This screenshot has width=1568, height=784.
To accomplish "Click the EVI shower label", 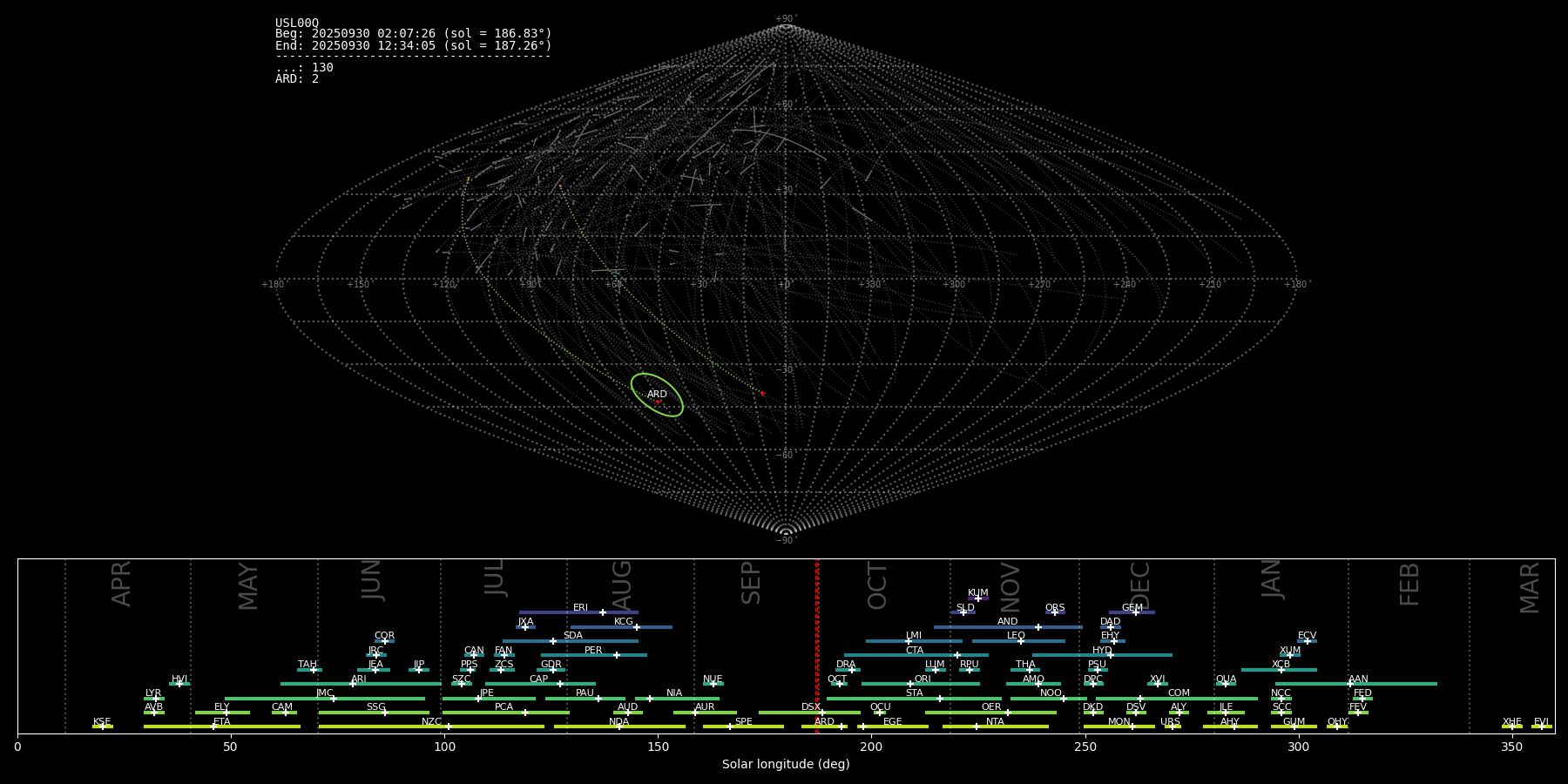I will point(1541,721).
